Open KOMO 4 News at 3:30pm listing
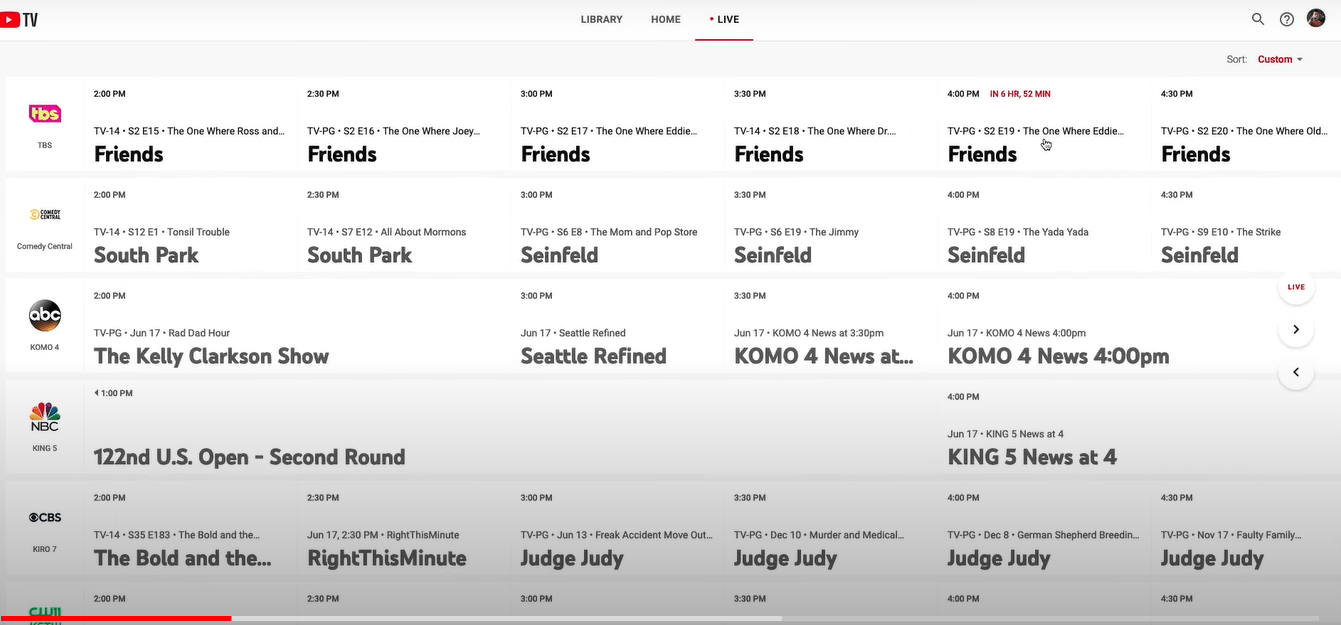This screenshot has width=1341, height=625. click(x=832, y=326)
